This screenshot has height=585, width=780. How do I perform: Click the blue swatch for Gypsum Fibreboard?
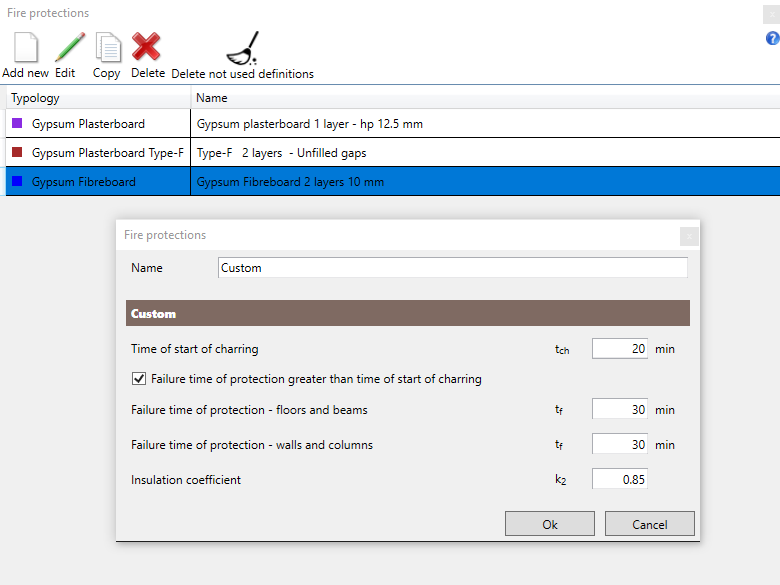click(17, 181)
